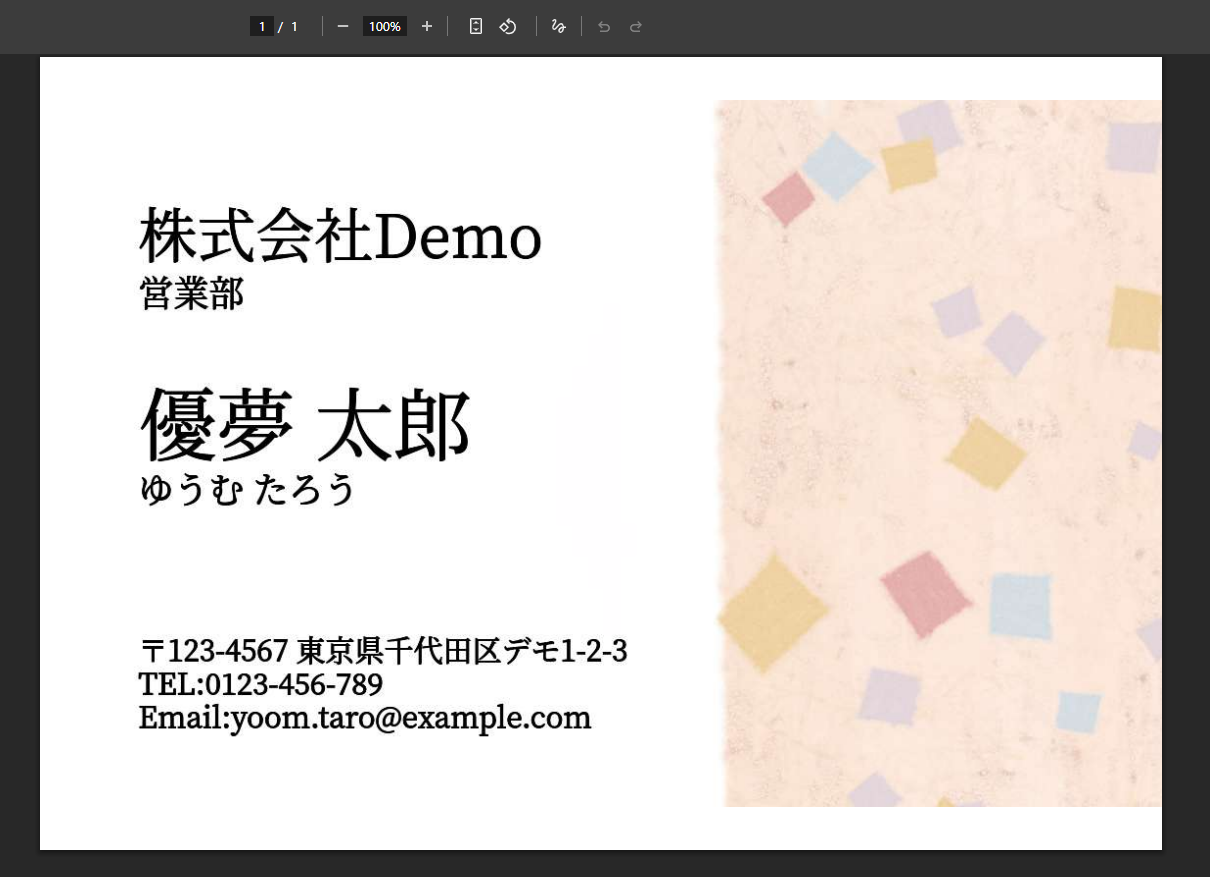Click the postal address line 〒123-4567
Image resolution: width=1210 pixels, height=877 pixels.
[x=382, y=651]
